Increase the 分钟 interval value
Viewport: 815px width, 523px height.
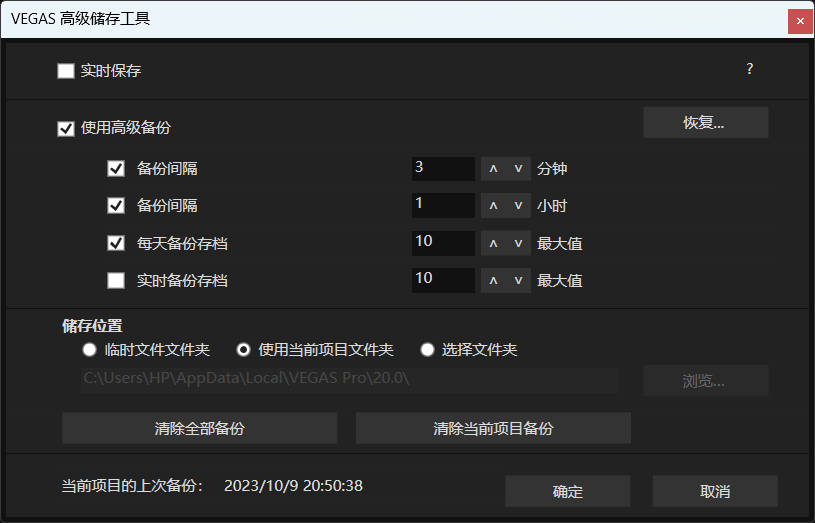point(493,168)
